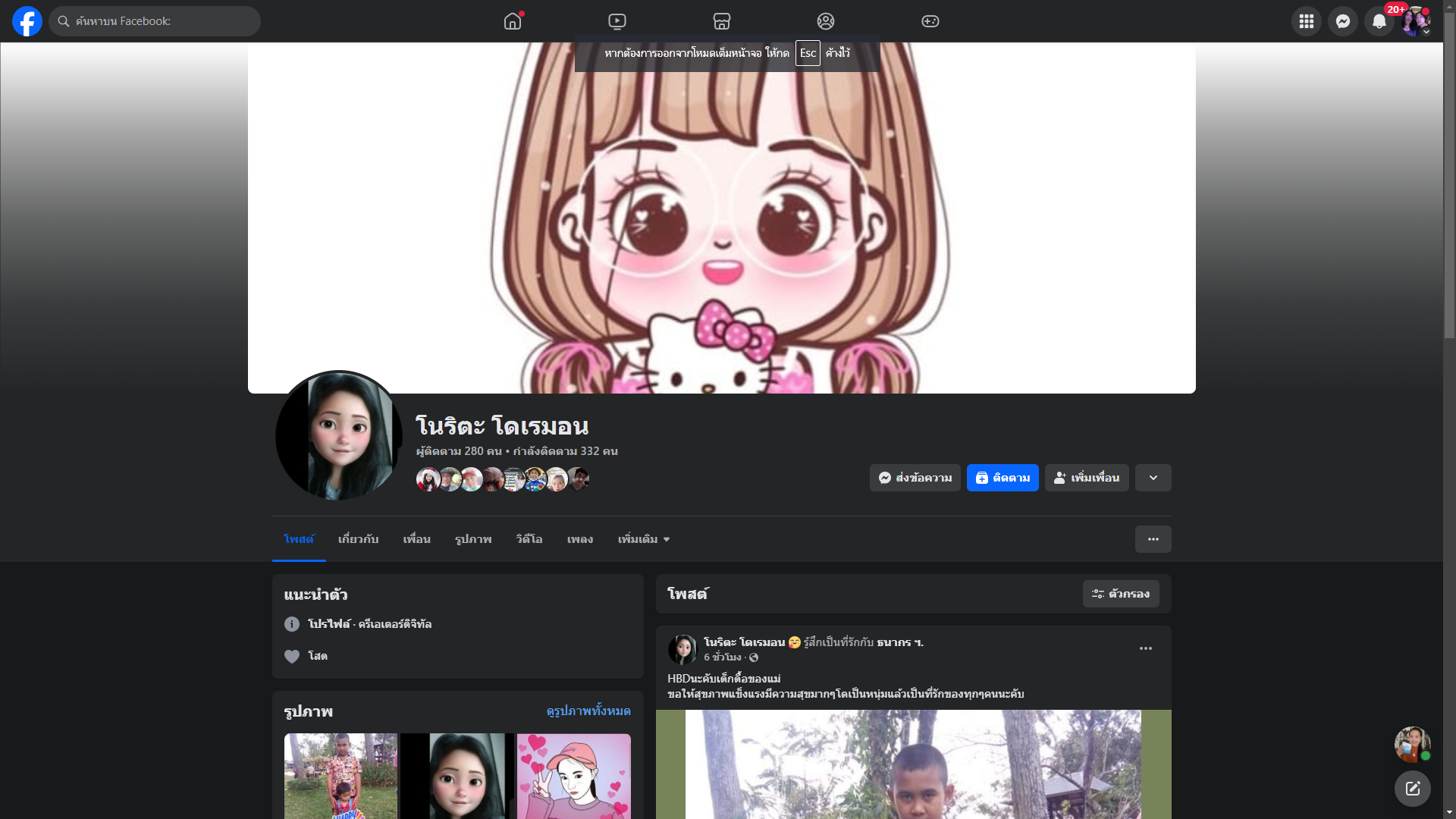1456x819 pixels.
Task: Open the Watch video icon
Action: click(617, 21)
